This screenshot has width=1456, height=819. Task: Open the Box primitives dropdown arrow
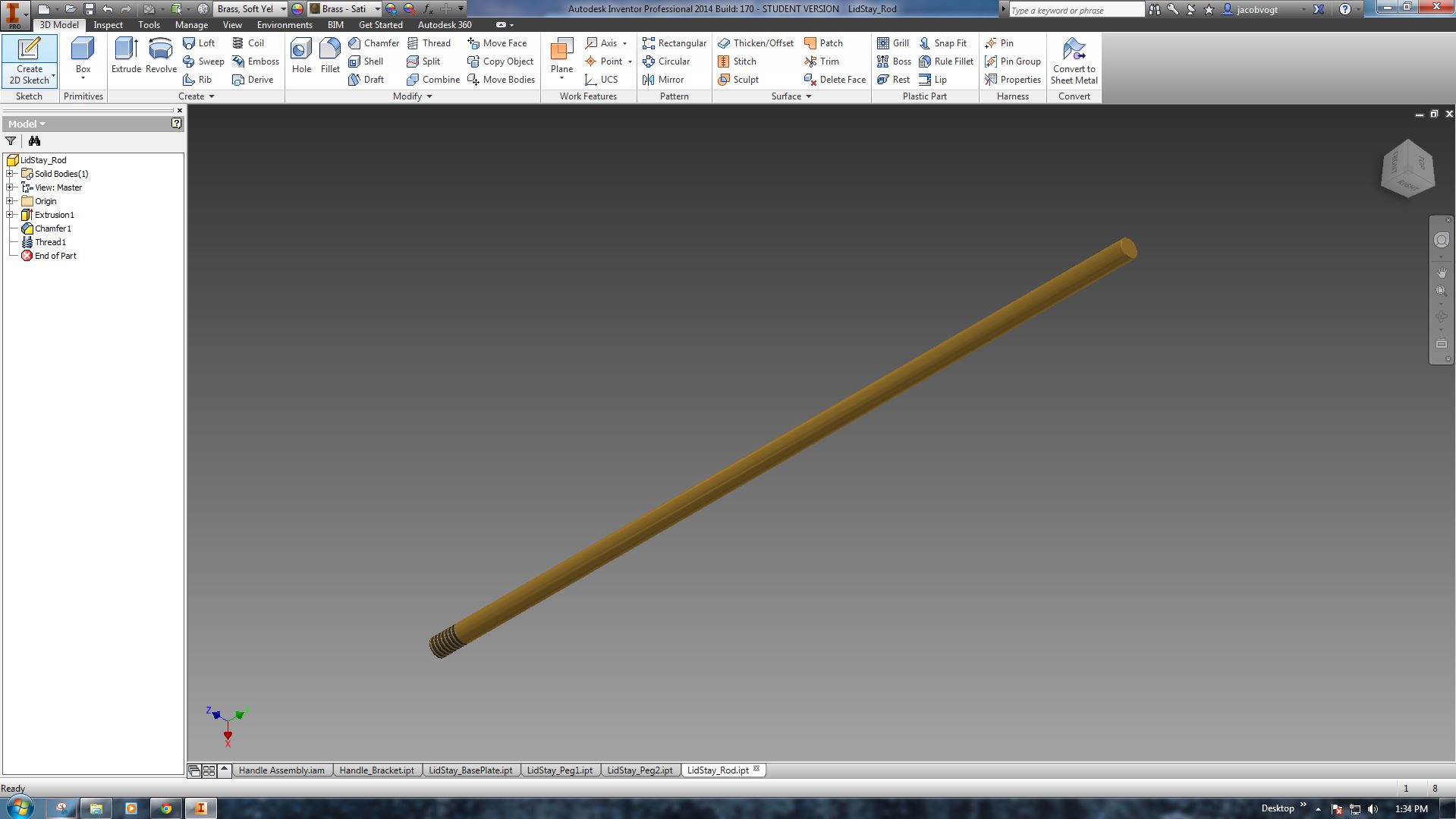(83, 79)
